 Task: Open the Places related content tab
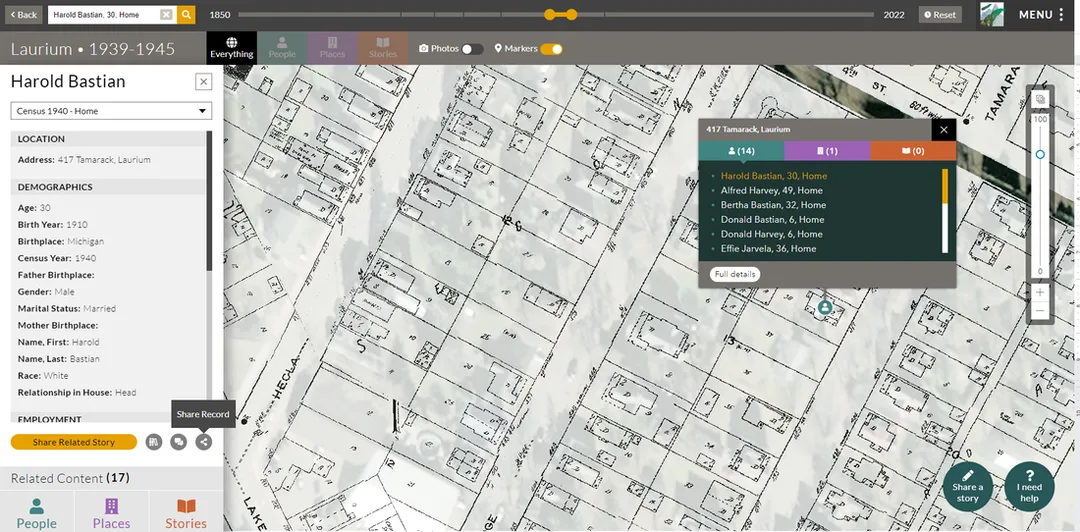[112, 512]
